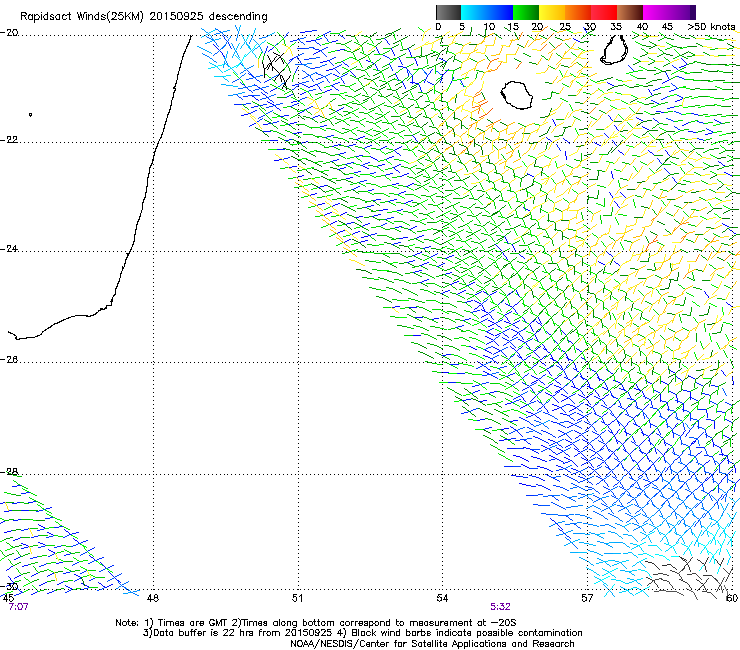Screen dimensions: 740x650
Task: Select the '-24' latitude axis label
Action: click(x=9, y=249)
